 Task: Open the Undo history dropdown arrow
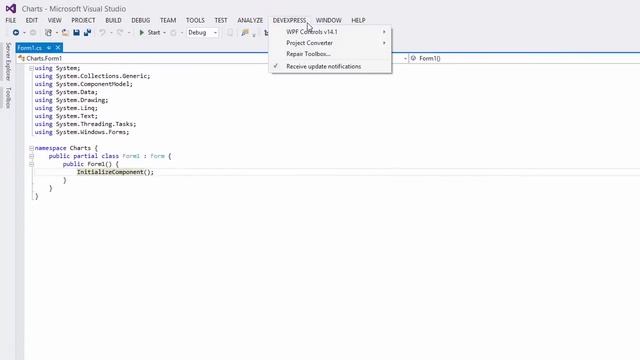(x=111, y=33)
